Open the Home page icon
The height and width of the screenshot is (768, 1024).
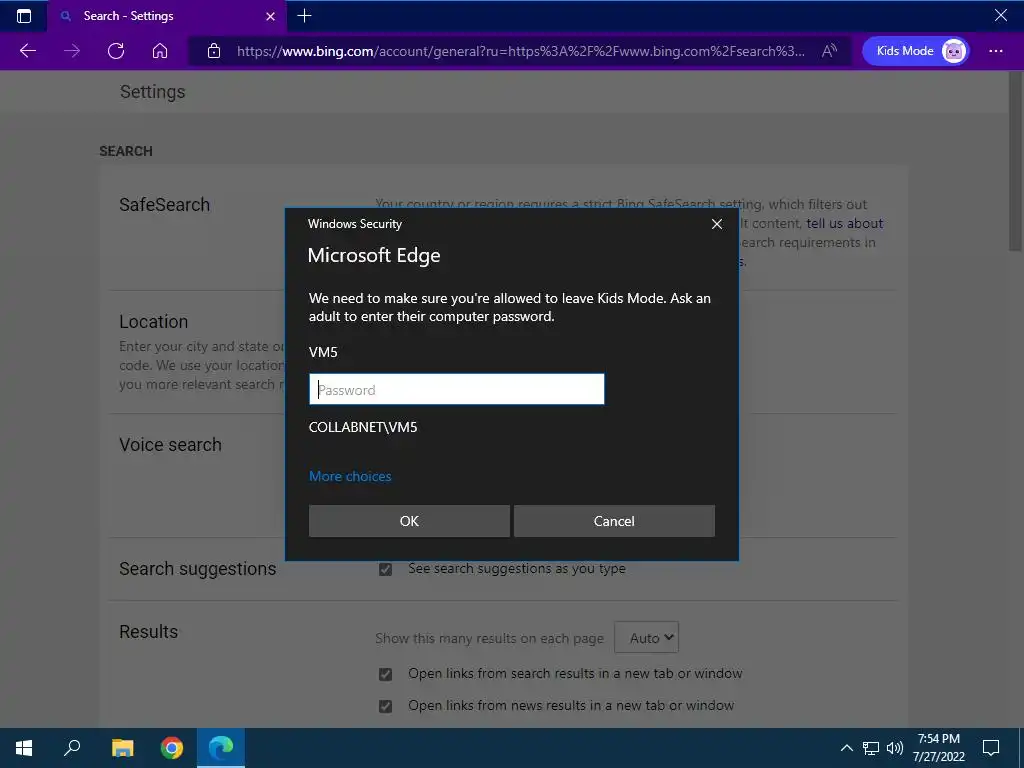point(160,51)
